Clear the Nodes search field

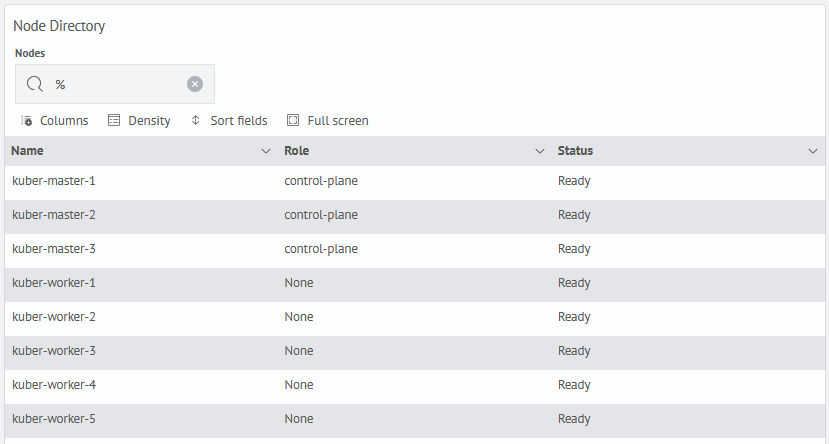click(195, 84)
